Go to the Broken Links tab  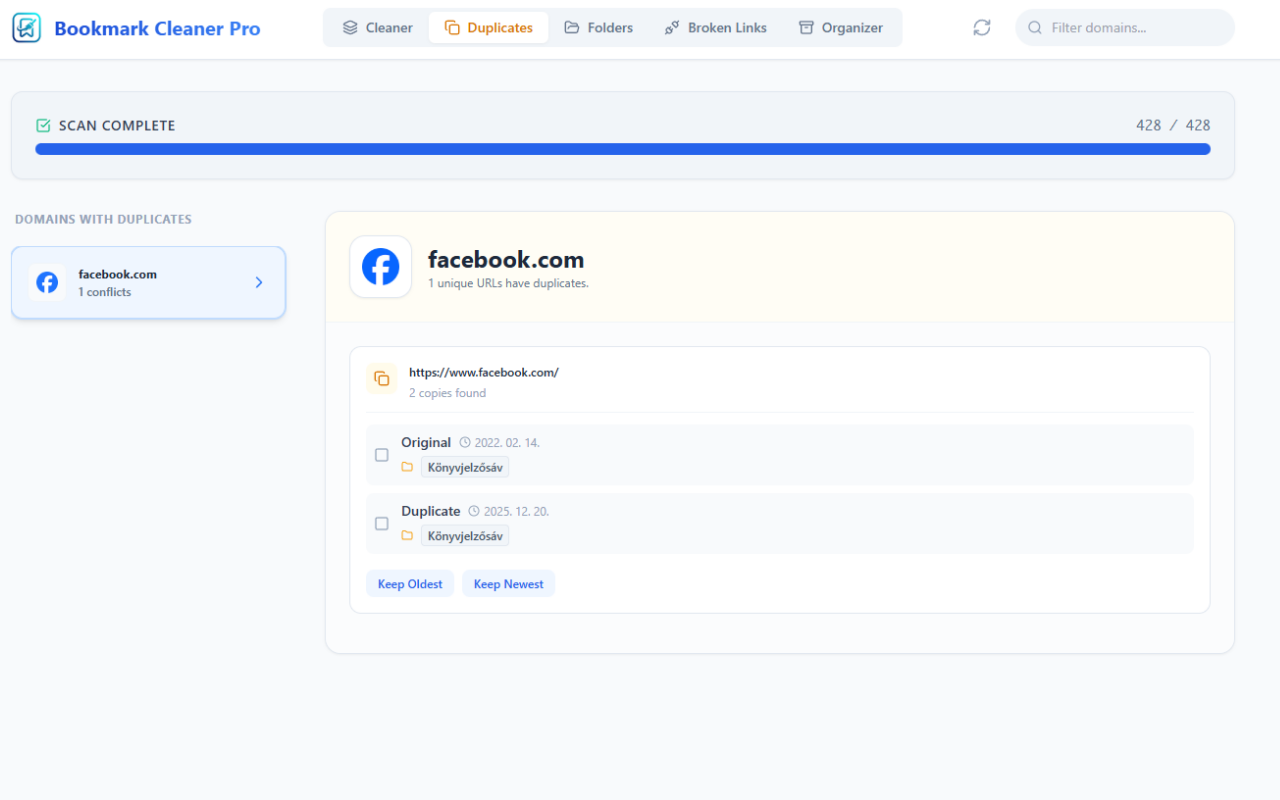click(x=715, y=28)
